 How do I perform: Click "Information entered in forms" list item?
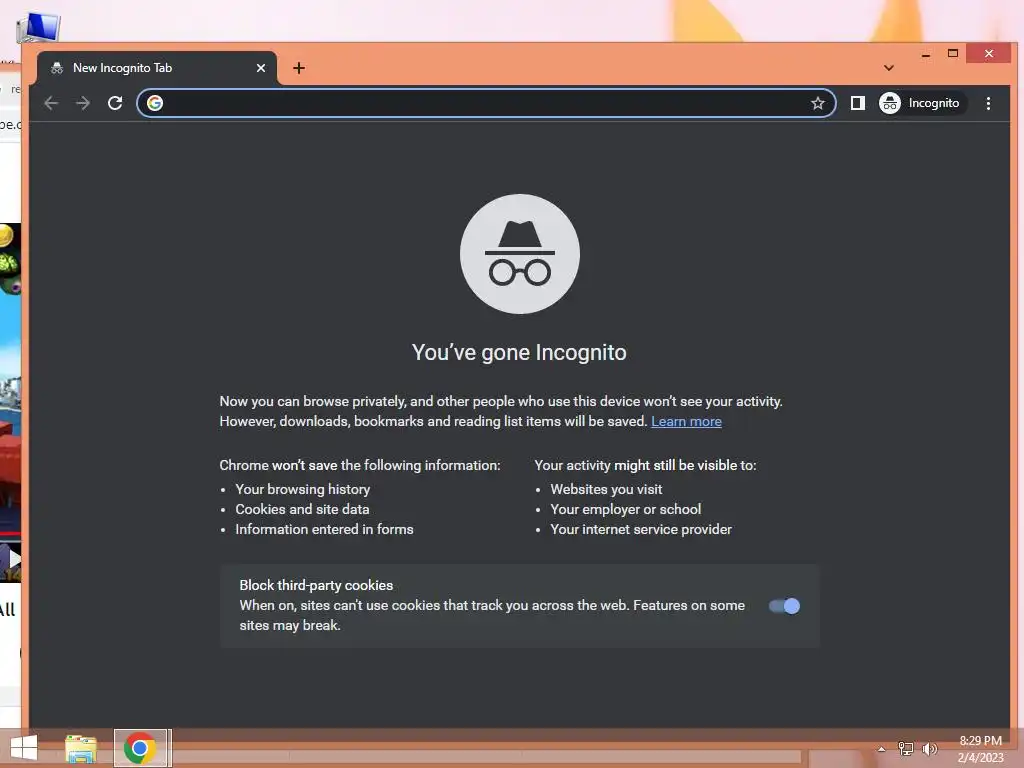pyautogui.click(x=325, y=530)
